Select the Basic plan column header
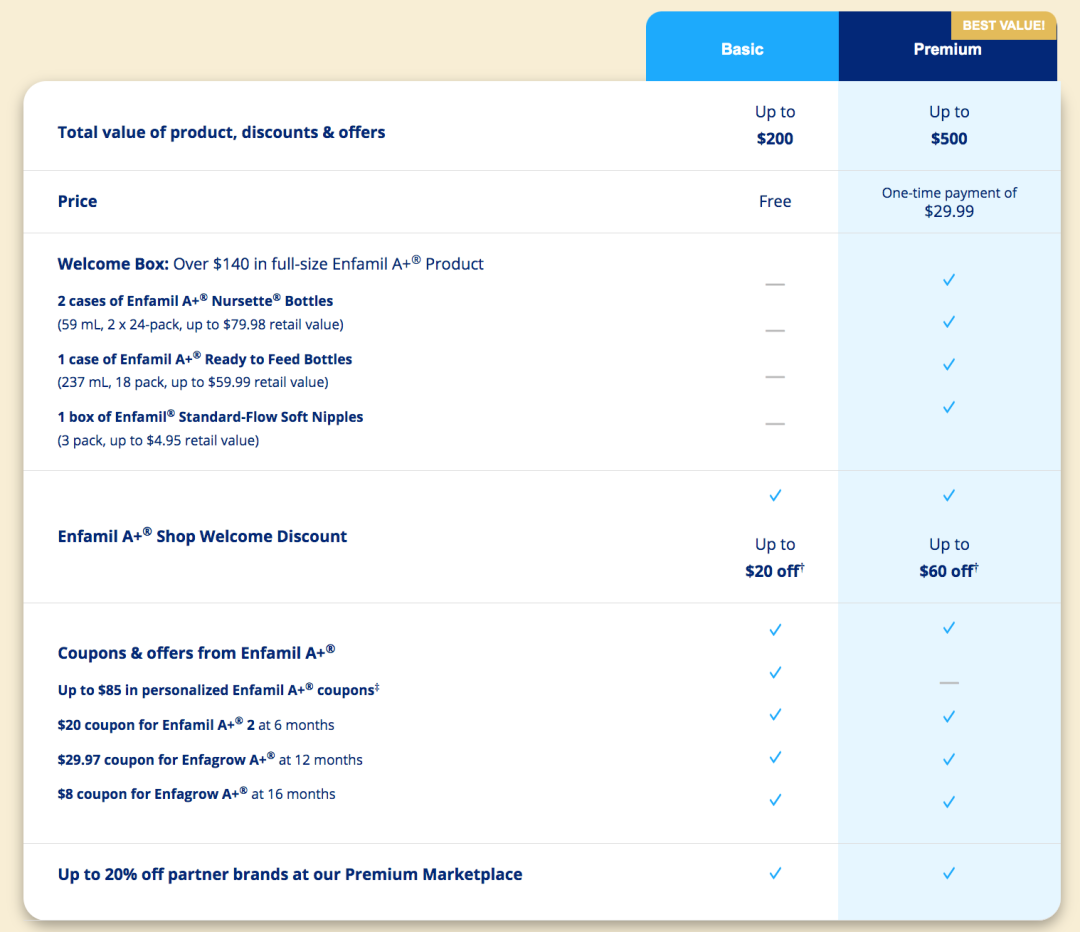Image resolution: width=1080 pixels, height=932 pixels. [x=742, y=47]
